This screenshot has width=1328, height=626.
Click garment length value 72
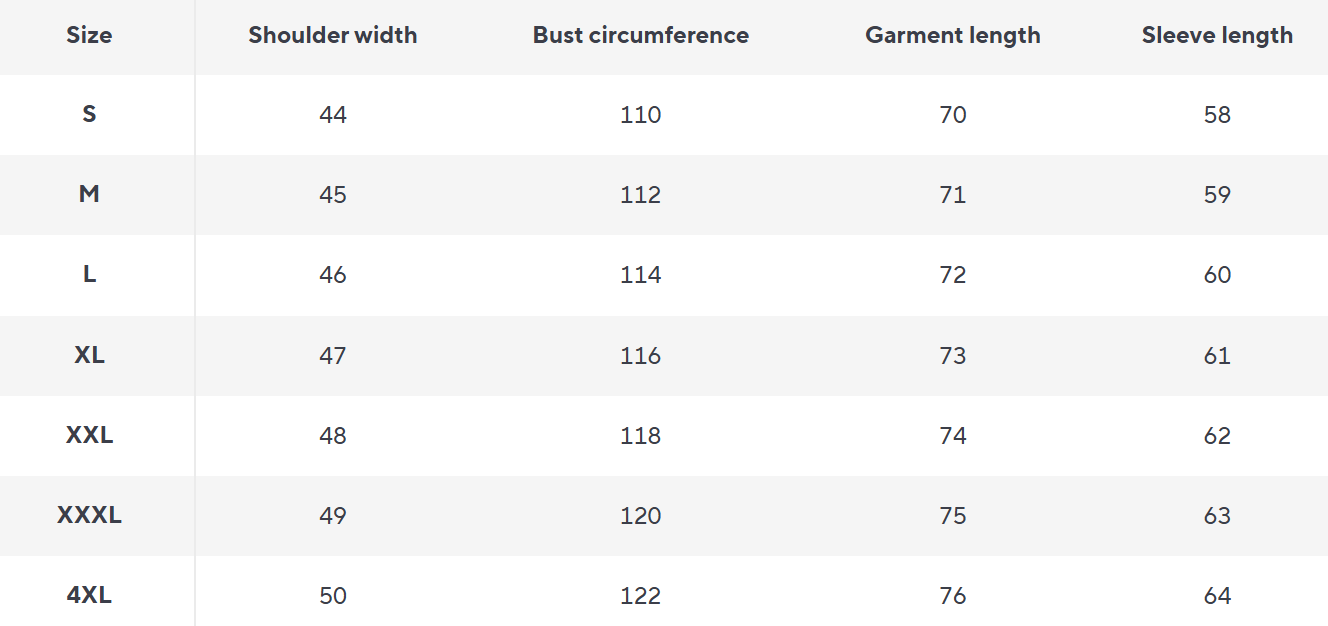click(x=953, y=275)
